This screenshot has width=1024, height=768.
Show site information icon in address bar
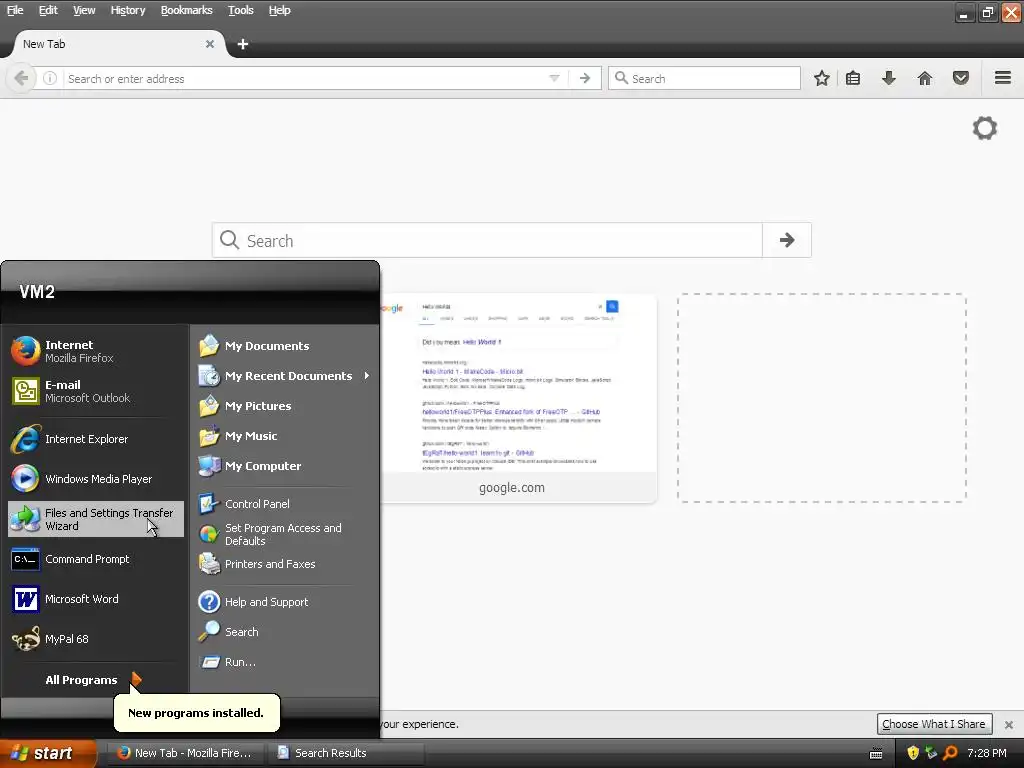(50, 78)
